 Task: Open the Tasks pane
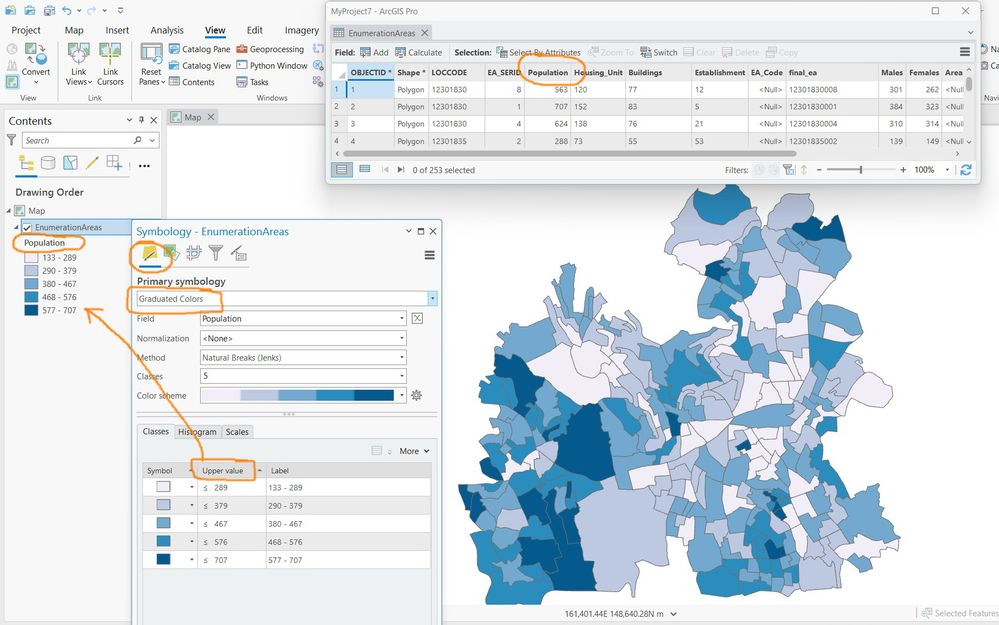tap(252, 82)
